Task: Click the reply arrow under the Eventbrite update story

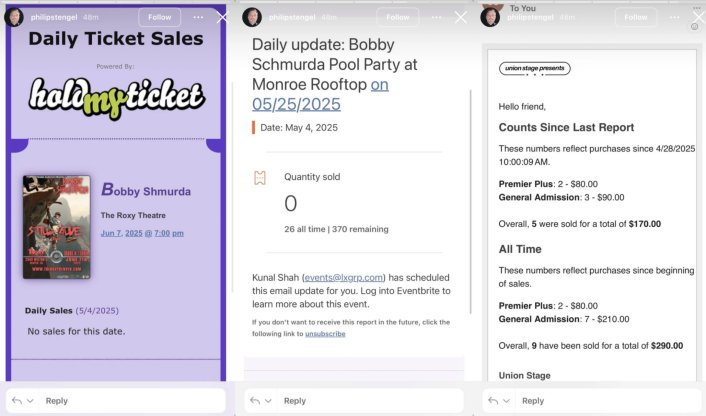Action: coord(254,400)
